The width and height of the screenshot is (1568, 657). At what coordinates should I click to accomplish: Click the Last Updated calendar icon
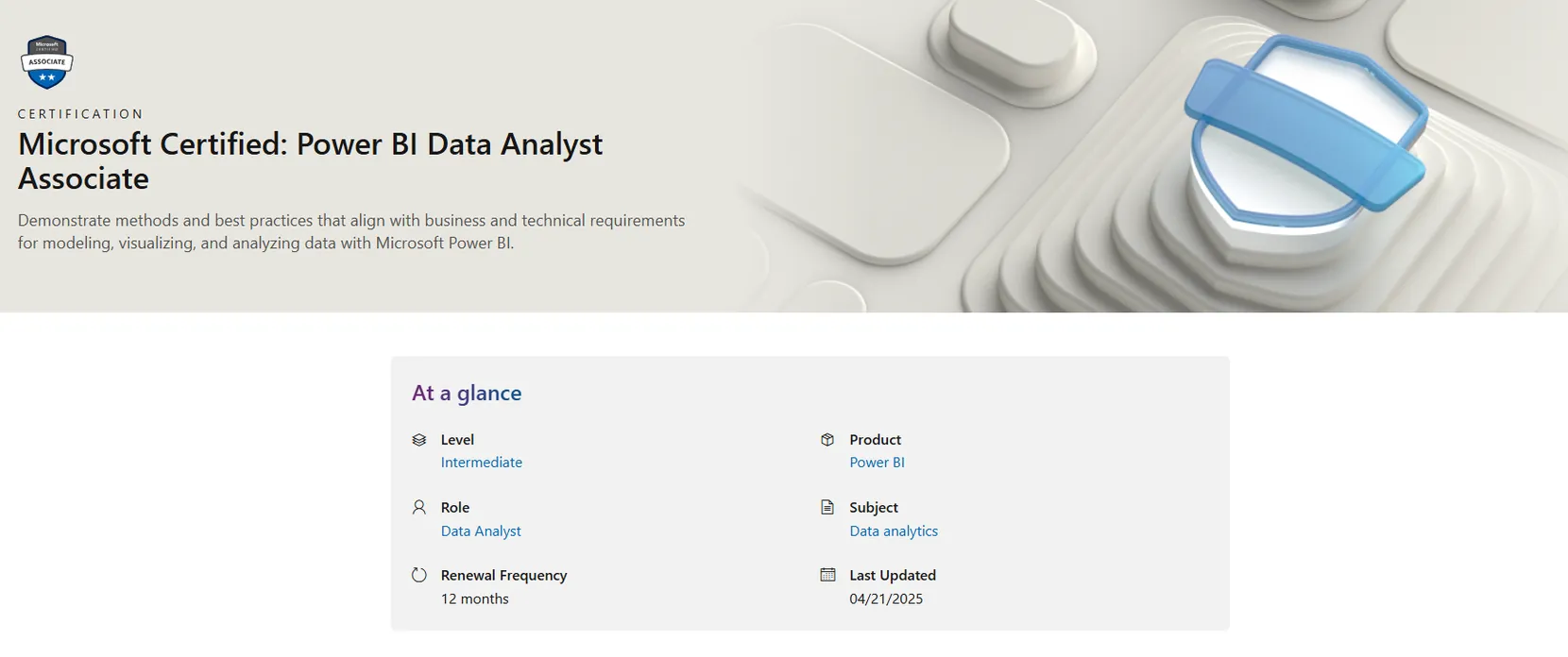point(827,575)
